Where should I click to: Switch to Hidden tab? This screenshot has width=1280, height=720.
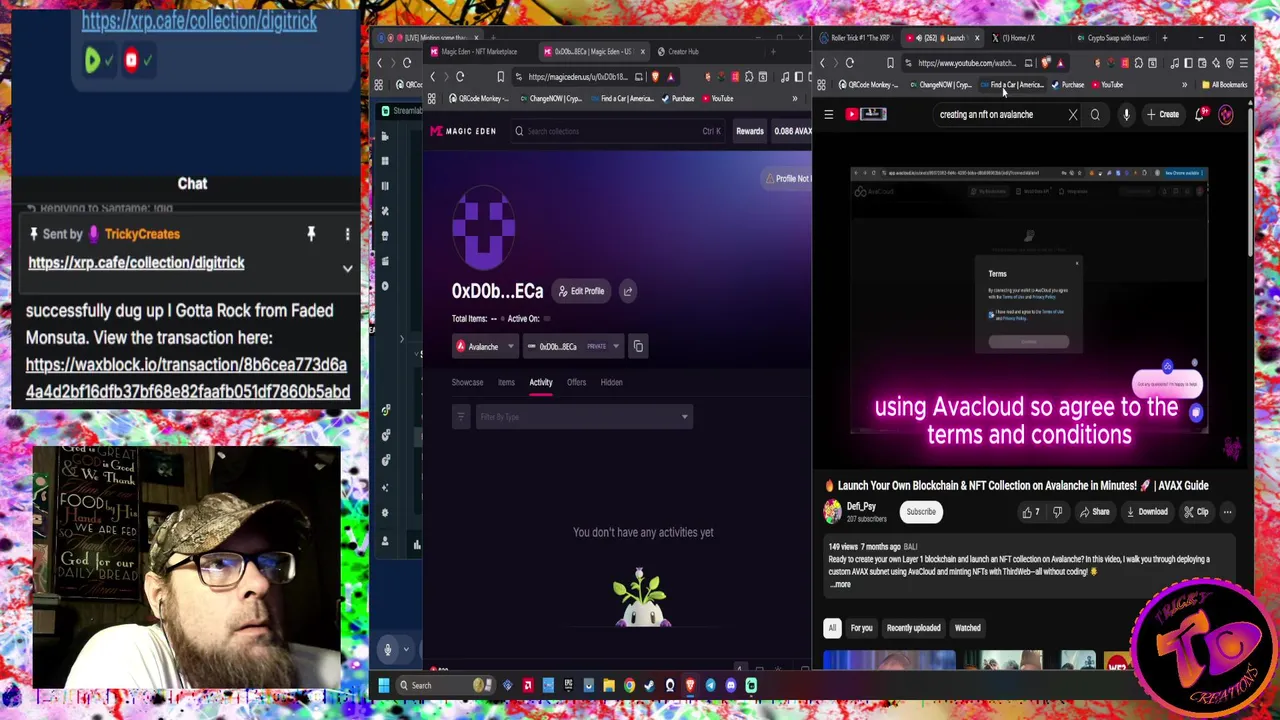tap(611, 382)
